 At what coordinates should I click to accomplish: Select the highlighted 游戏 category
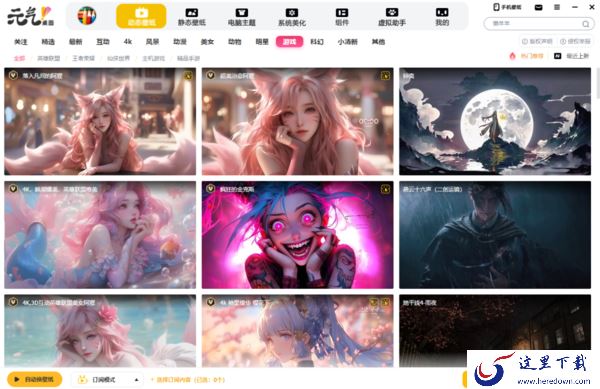289,42
